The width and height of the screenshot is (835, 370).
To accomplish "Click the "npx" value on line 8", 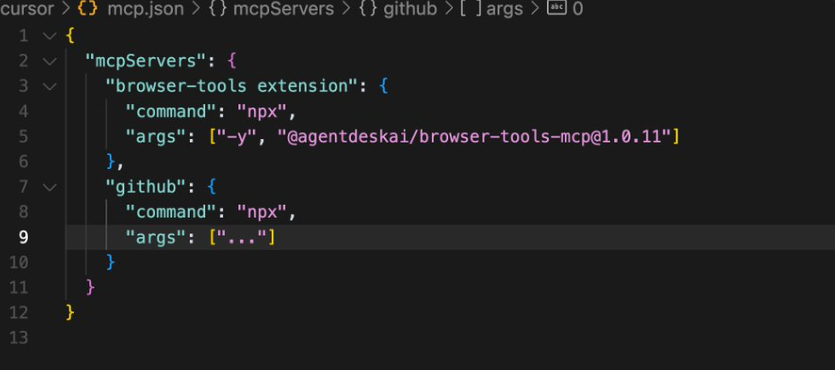I will coord(263,212).
